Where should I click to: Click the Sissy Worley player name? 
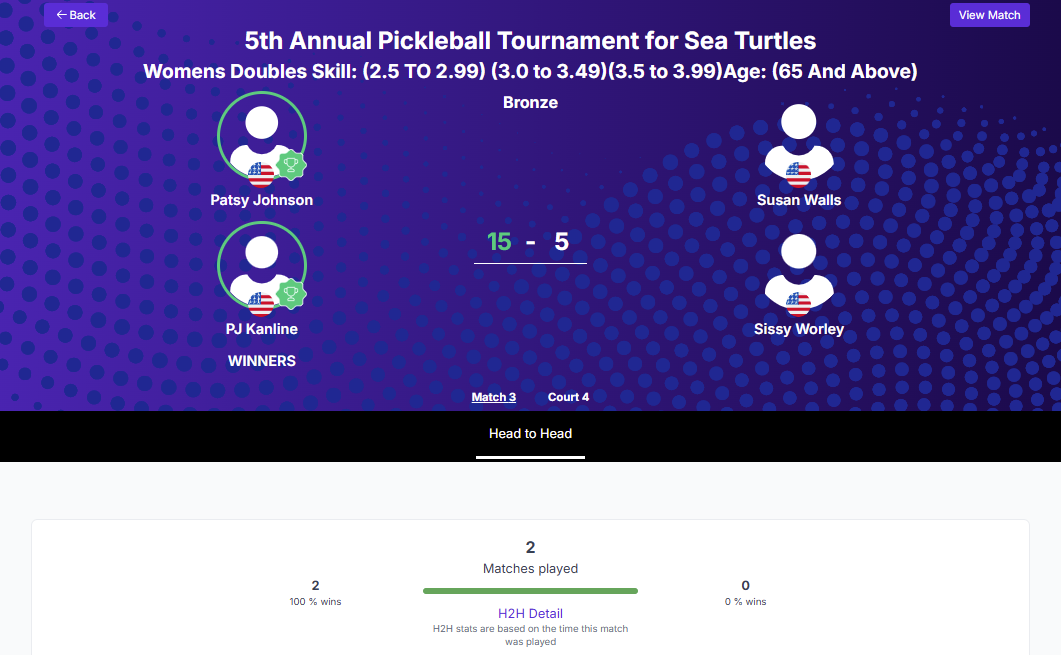[x=798, y=329]
